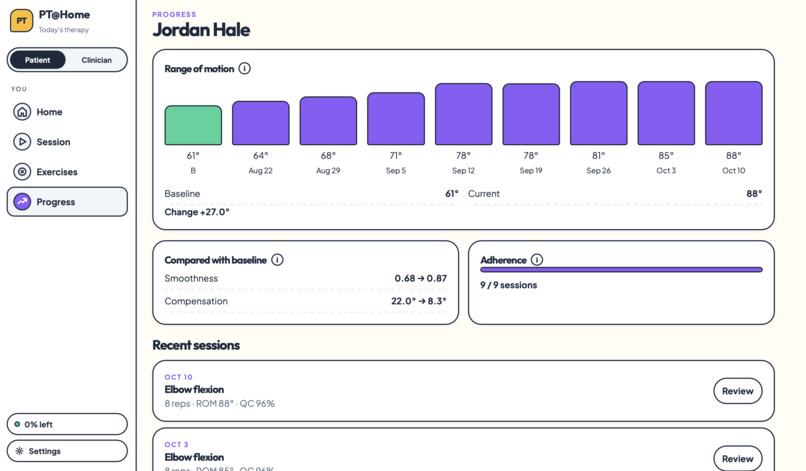The height and width of the screenshot is (471, 806).
Task: Select the Sep 5 bar
Action: click(x=396, y=119)
